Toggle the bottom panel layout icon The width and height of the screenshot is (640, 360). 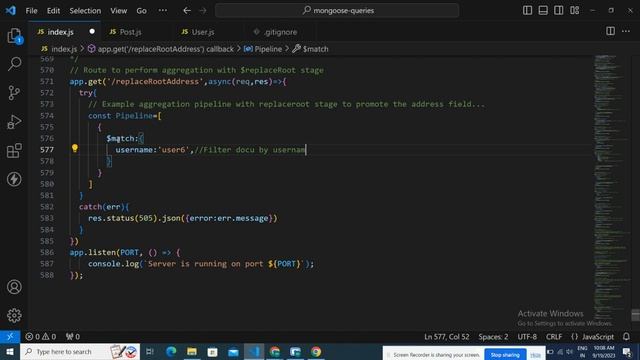point(543,10)
